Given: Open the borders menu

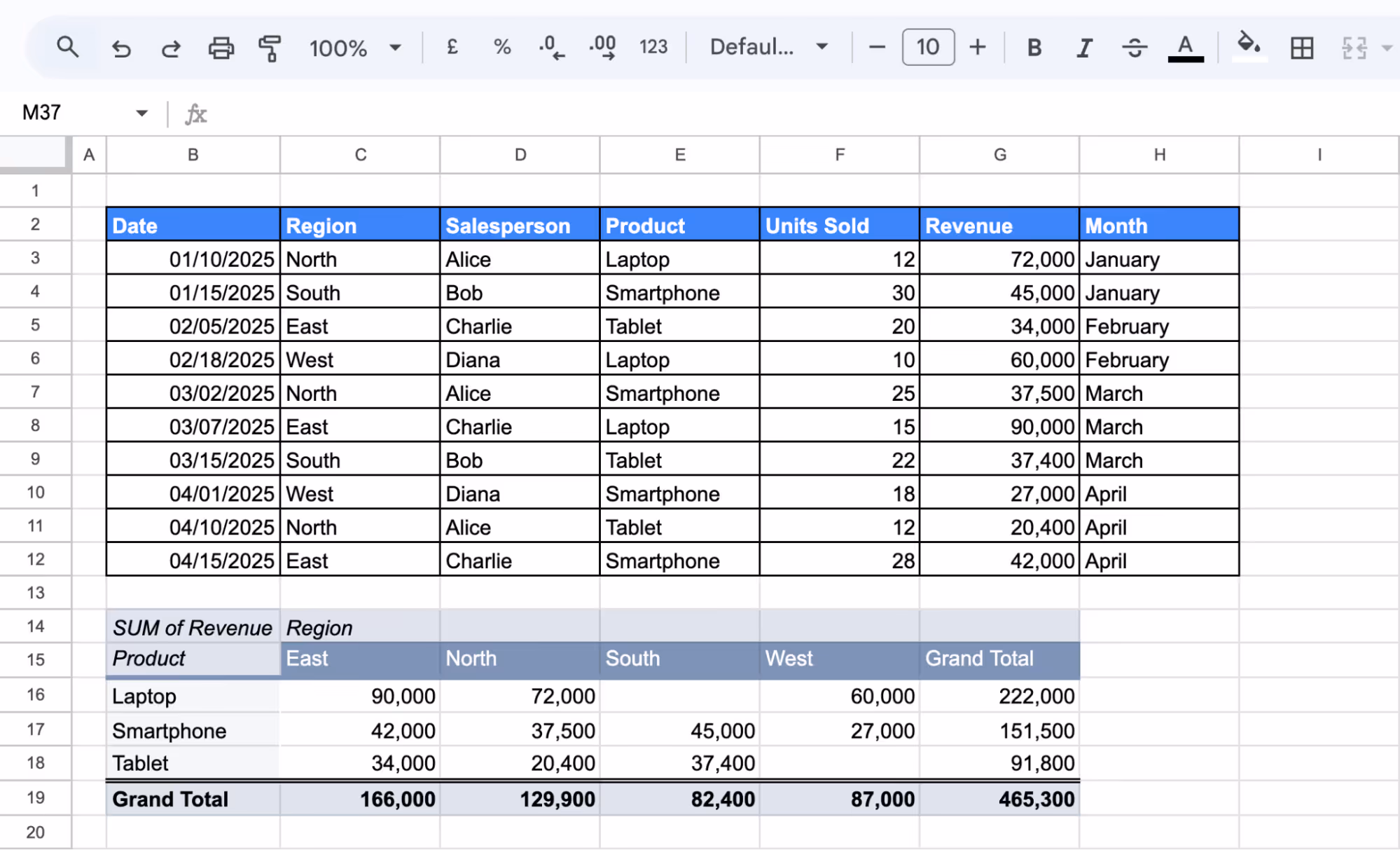Looking at the screenshot, I should pyautogui.click(x=1301, y=47).
